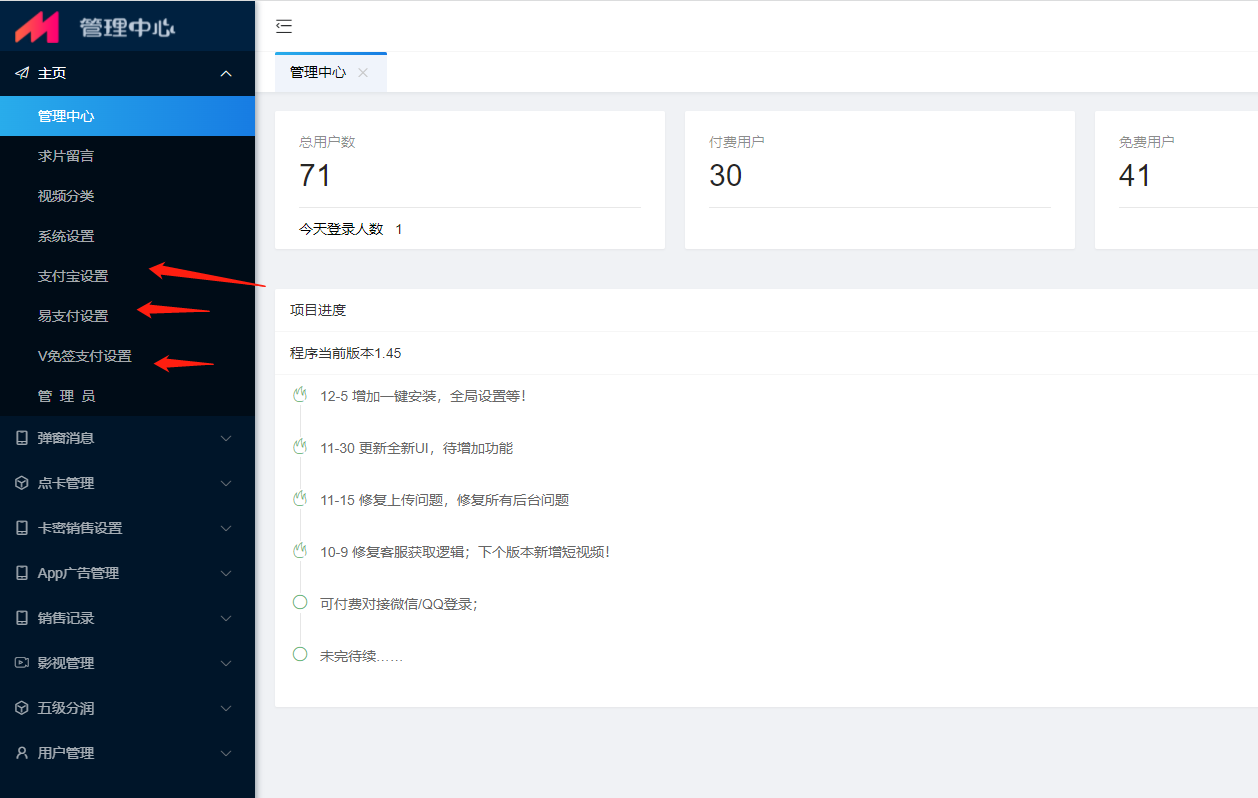Go to 系统设置
The height and width of the screenshot is (798, 1258).
(x=66, y=236)
